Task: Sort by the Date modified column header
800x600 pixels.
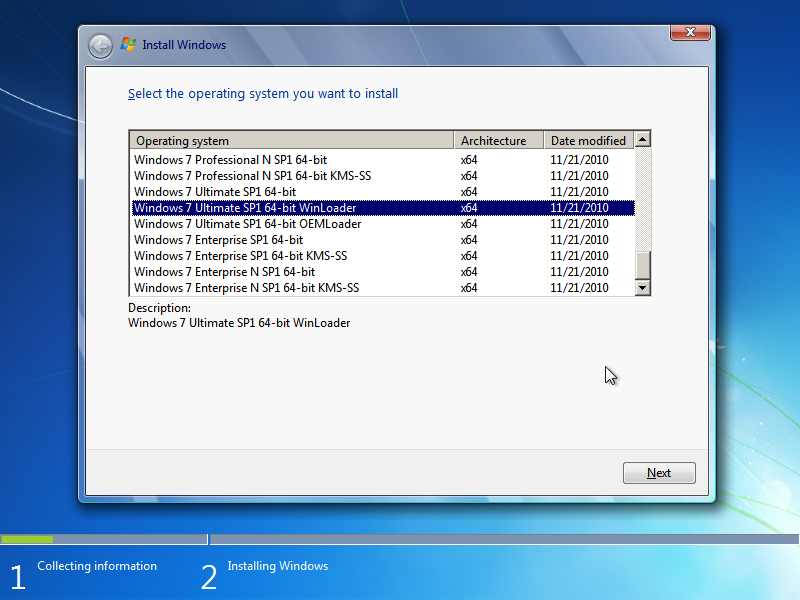Action: pyautogui.click(x=590, y=140)
